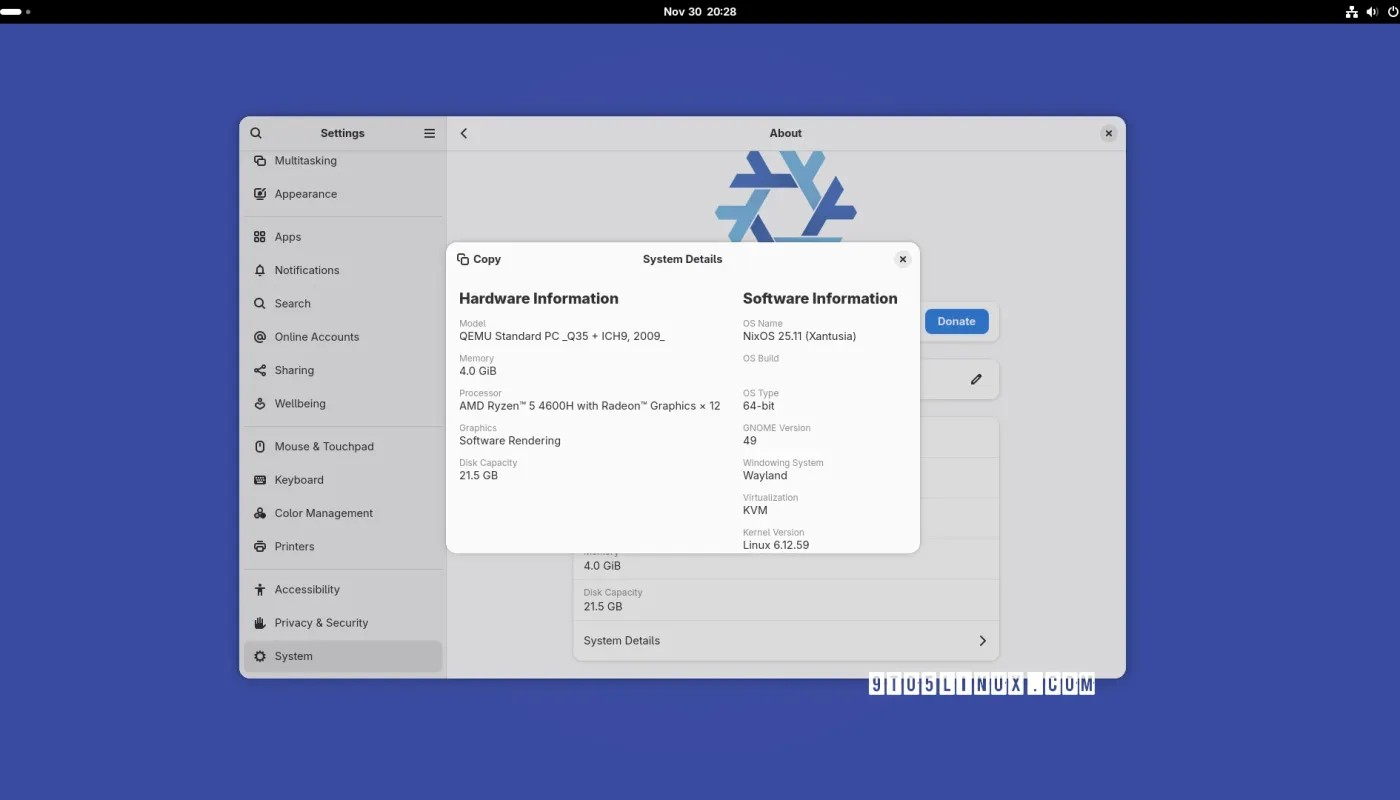Open Wellbeing settings via the hand icon
1400x800 pixels.
[x=259, y=403]
